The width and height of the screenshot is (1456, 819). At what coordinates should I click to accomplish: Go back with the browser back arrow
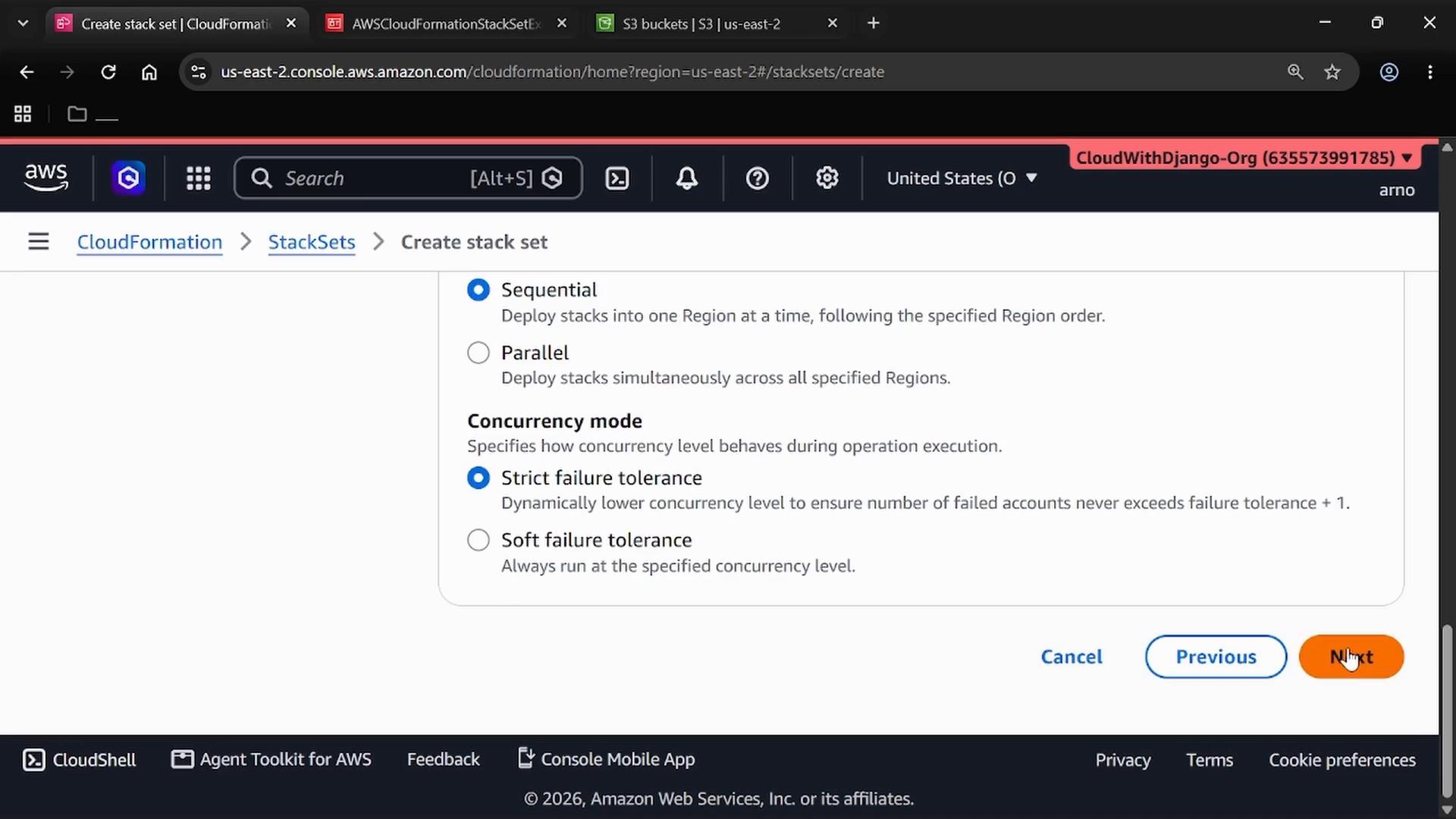tap(27, 72)
